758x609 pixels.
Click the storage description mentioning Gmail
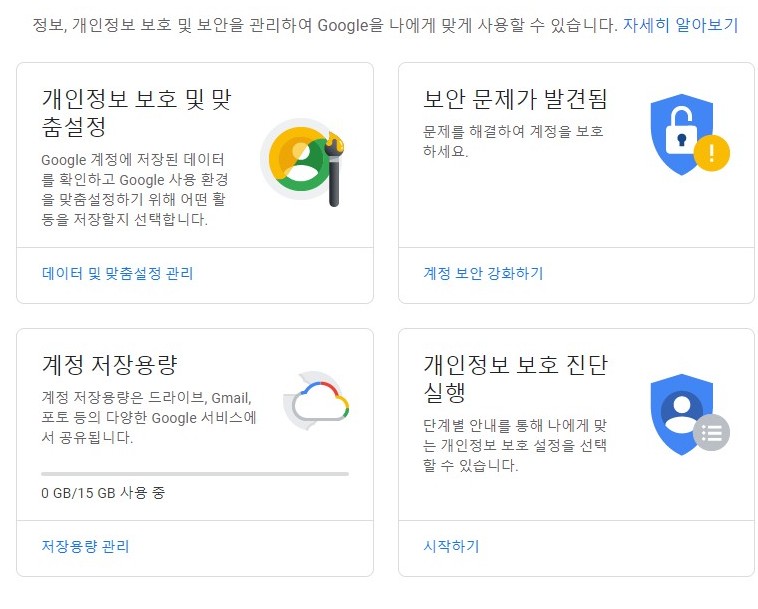pos(149,418)
